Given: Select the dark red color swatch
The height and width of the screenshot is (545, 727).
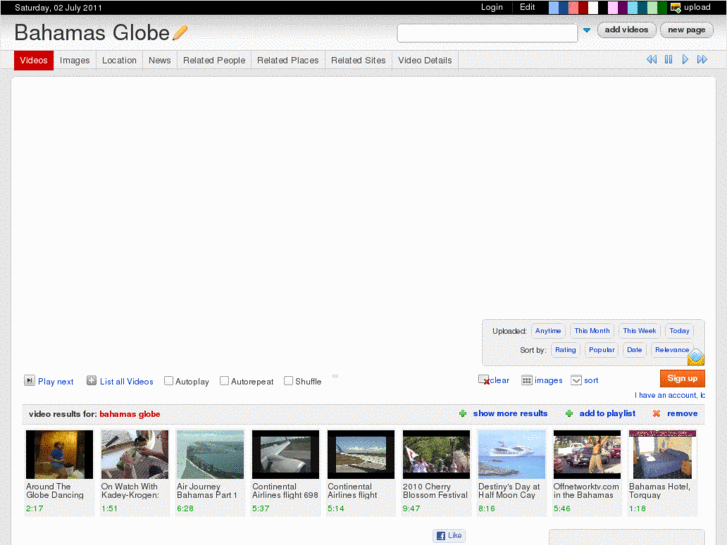Looking at the screenshot, I should click(583, 7).
